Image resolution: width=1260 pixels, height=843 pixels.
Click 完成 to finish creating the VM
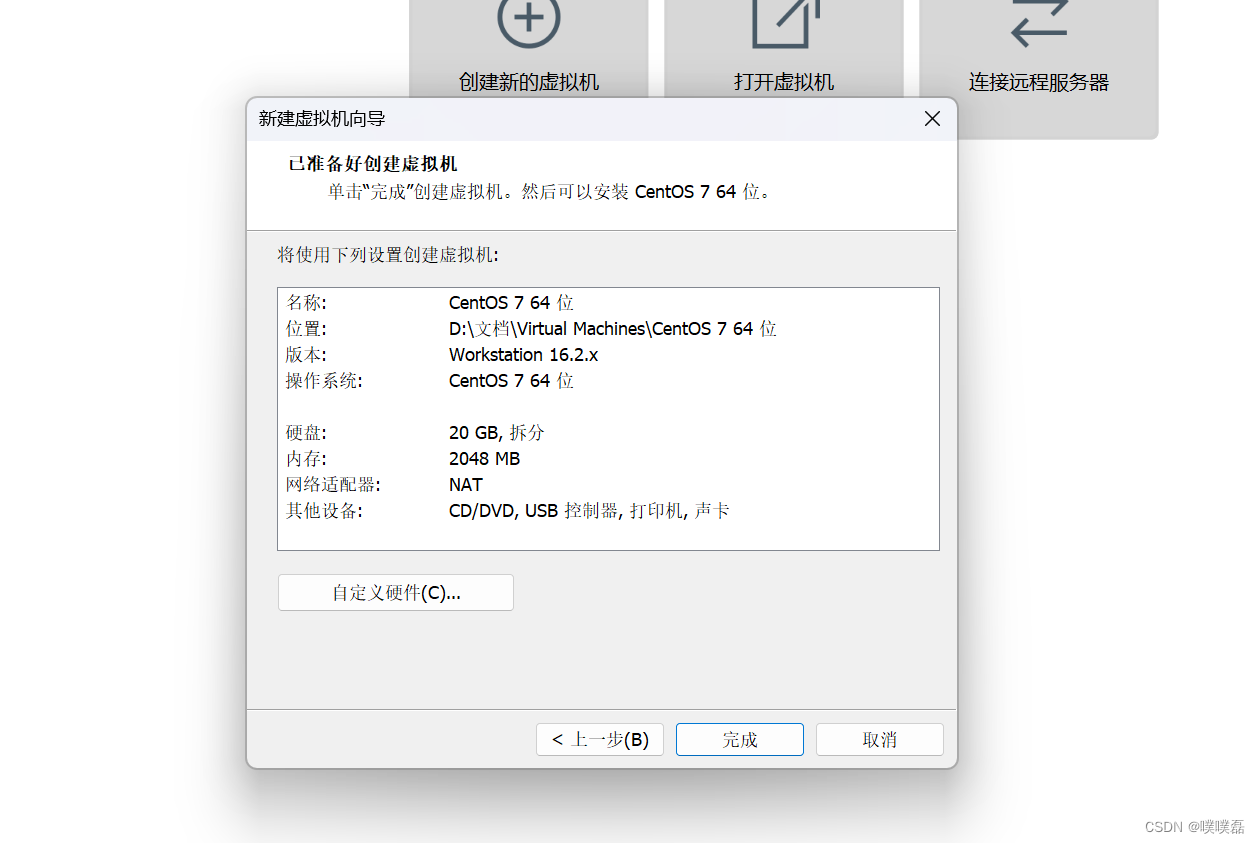click(740, 740)
